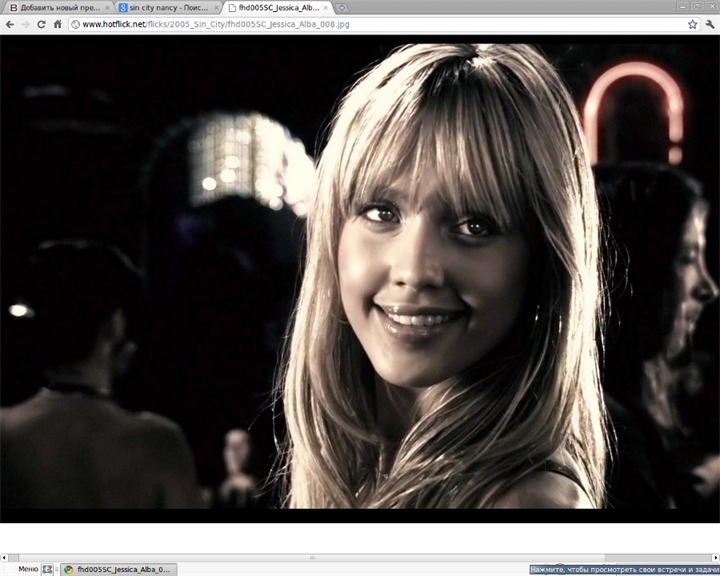The height and width of the screenshot is (576, 720).
Task: Close the 'sin city nancy' search tab
Action: (216, 8)
